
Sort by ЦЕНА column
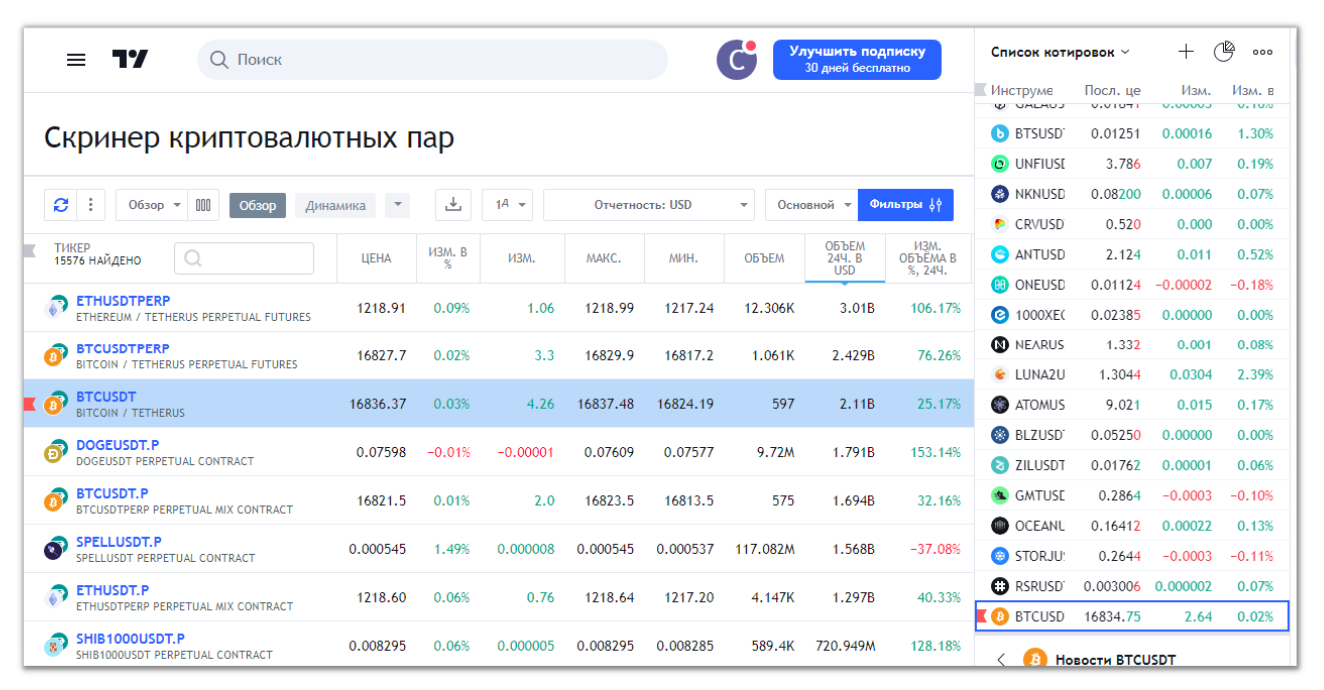coord(376,258)
